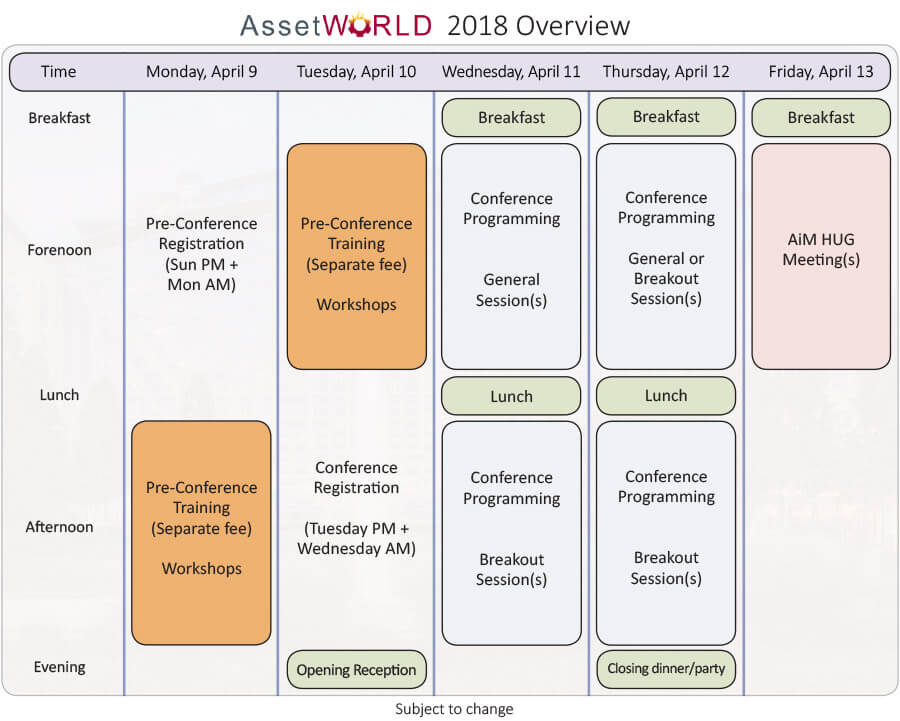Click the Lunch row label under Time
Image resolution: width=900 pixels, height=721 pixels.
pos(59,395)
